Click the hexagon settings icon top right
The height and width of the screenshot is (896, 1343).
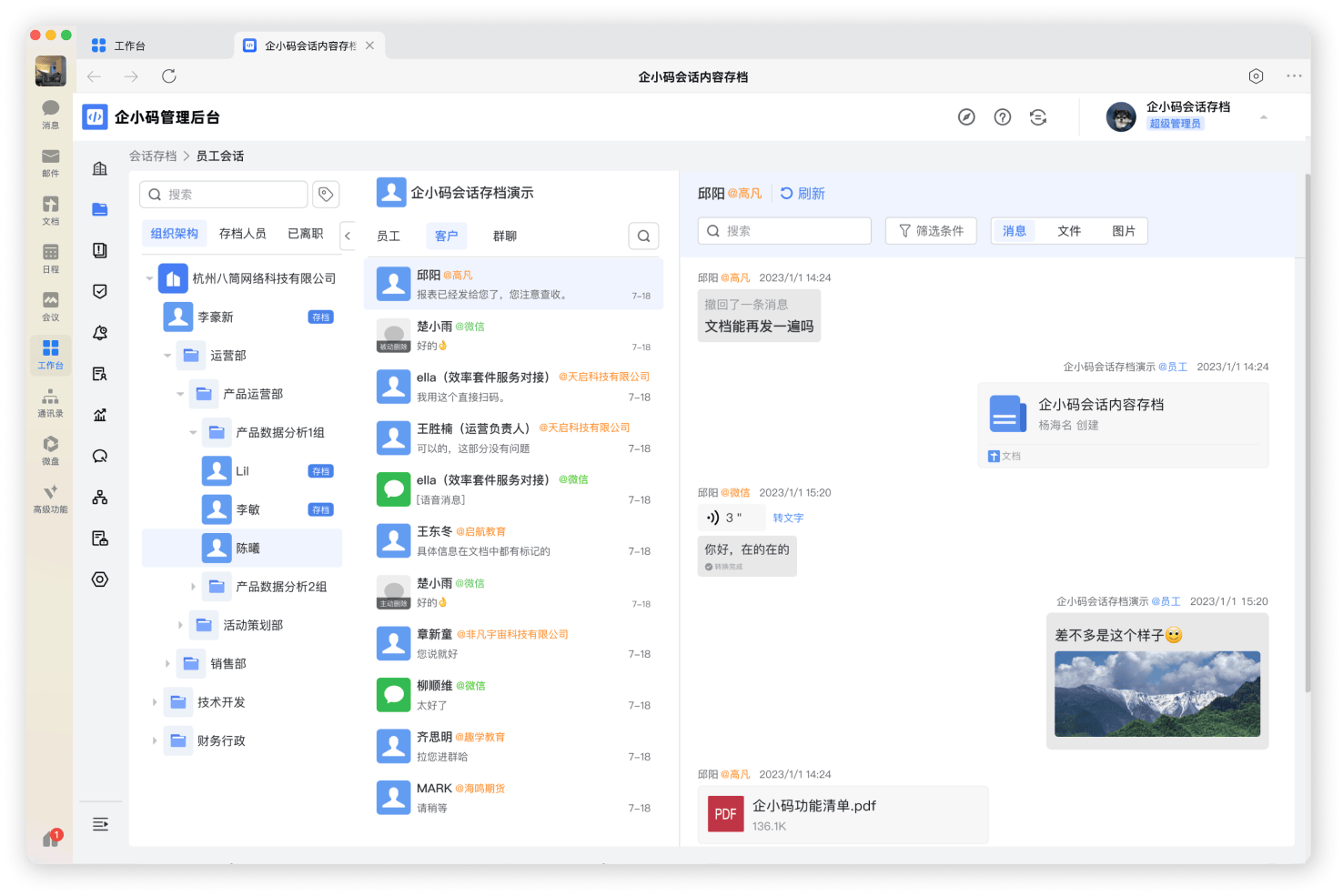[x=1257, y=76]
